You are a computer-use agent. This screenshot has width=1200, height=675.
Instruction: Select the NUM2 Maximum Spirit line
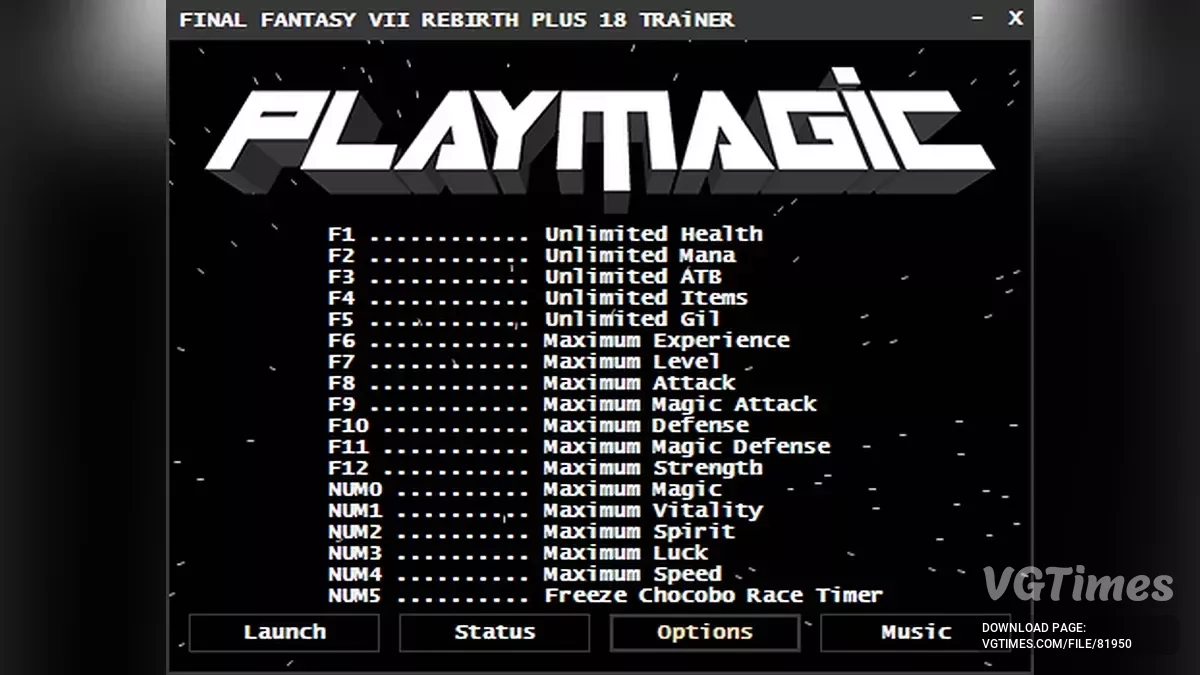pos(531,531)
